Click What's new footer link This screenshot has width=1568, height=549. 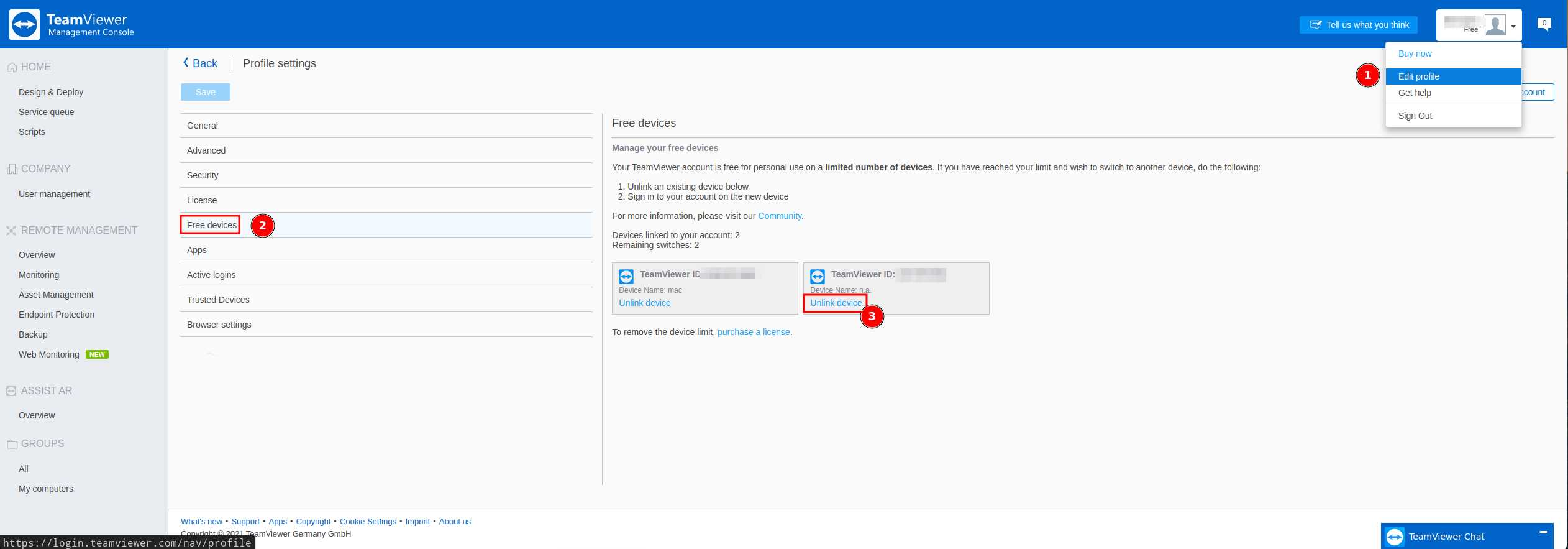coord(201,522)
